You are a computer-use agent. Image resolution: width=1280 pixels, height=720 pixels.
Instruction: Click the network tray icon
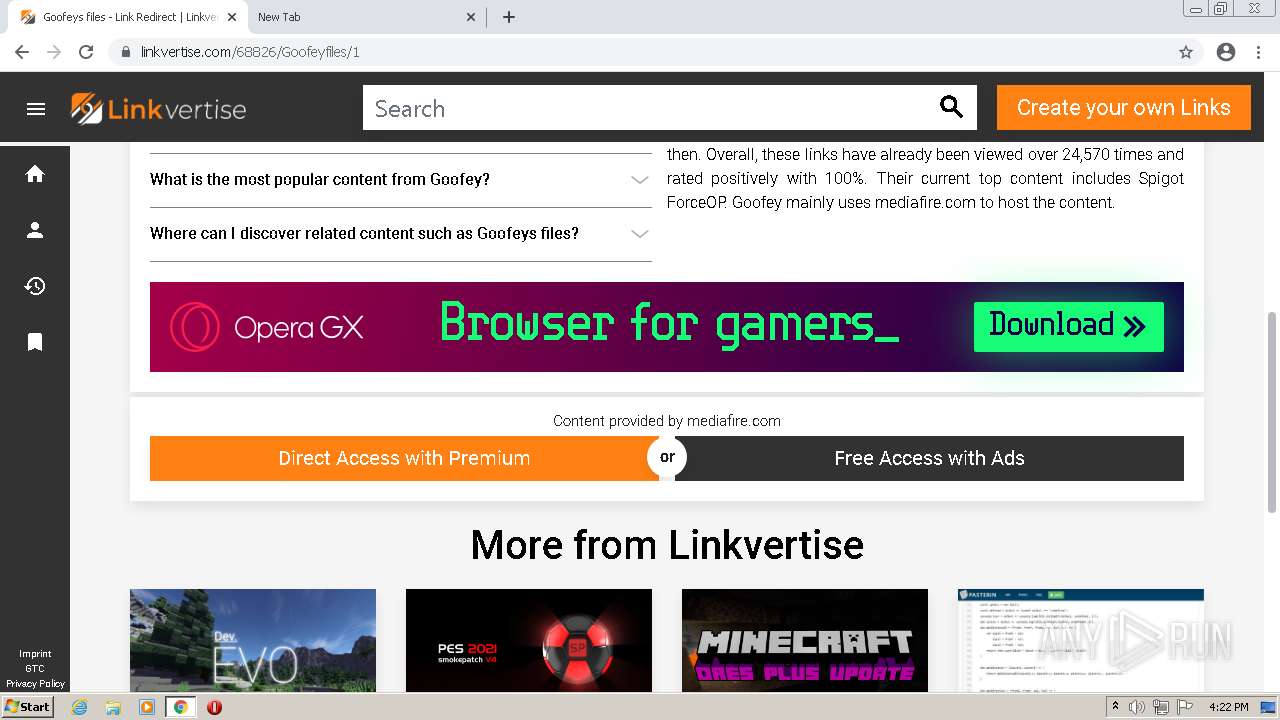[x=1160, y=707]
